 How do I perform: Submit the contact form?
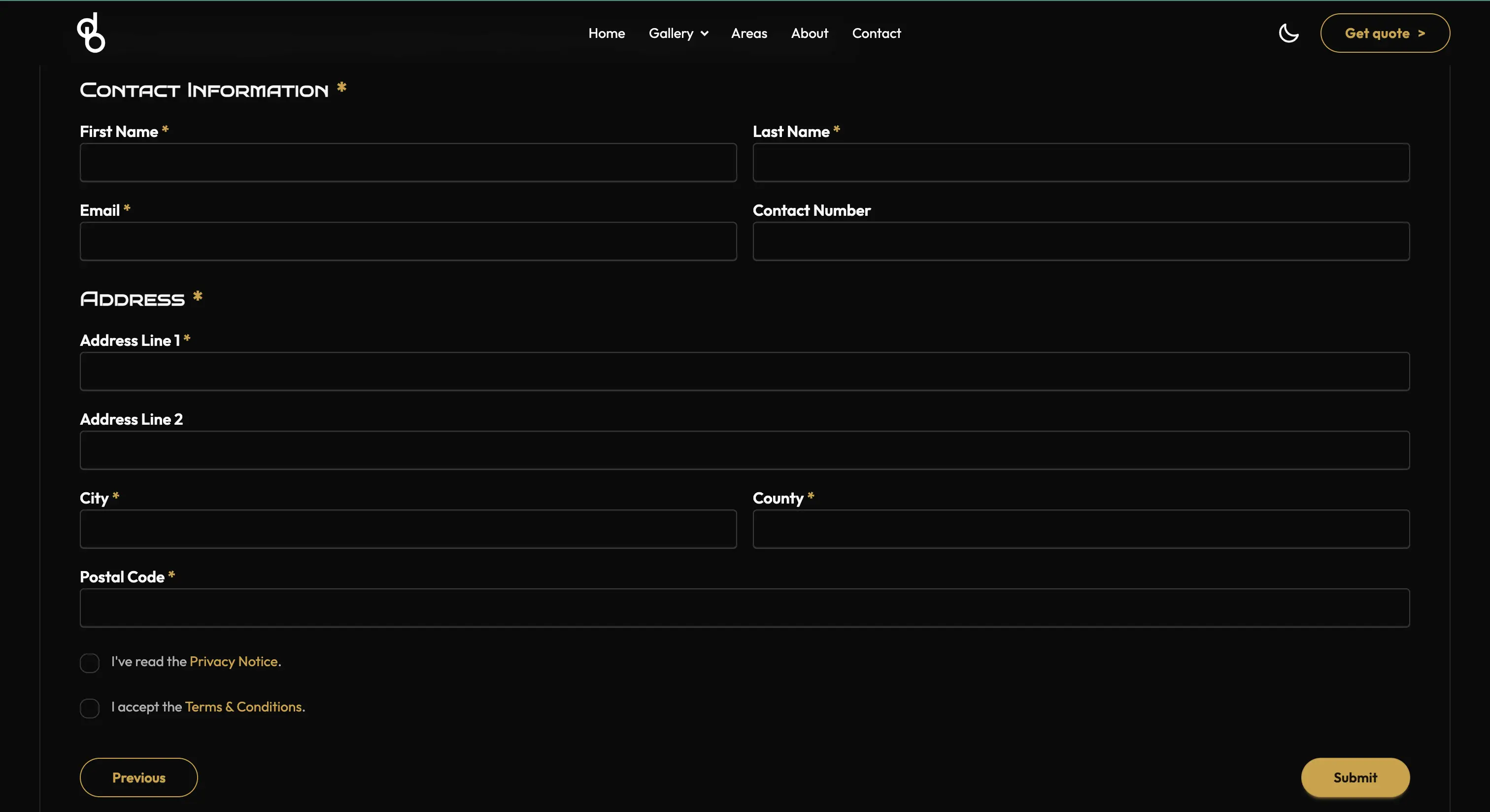coord(1355,778)
